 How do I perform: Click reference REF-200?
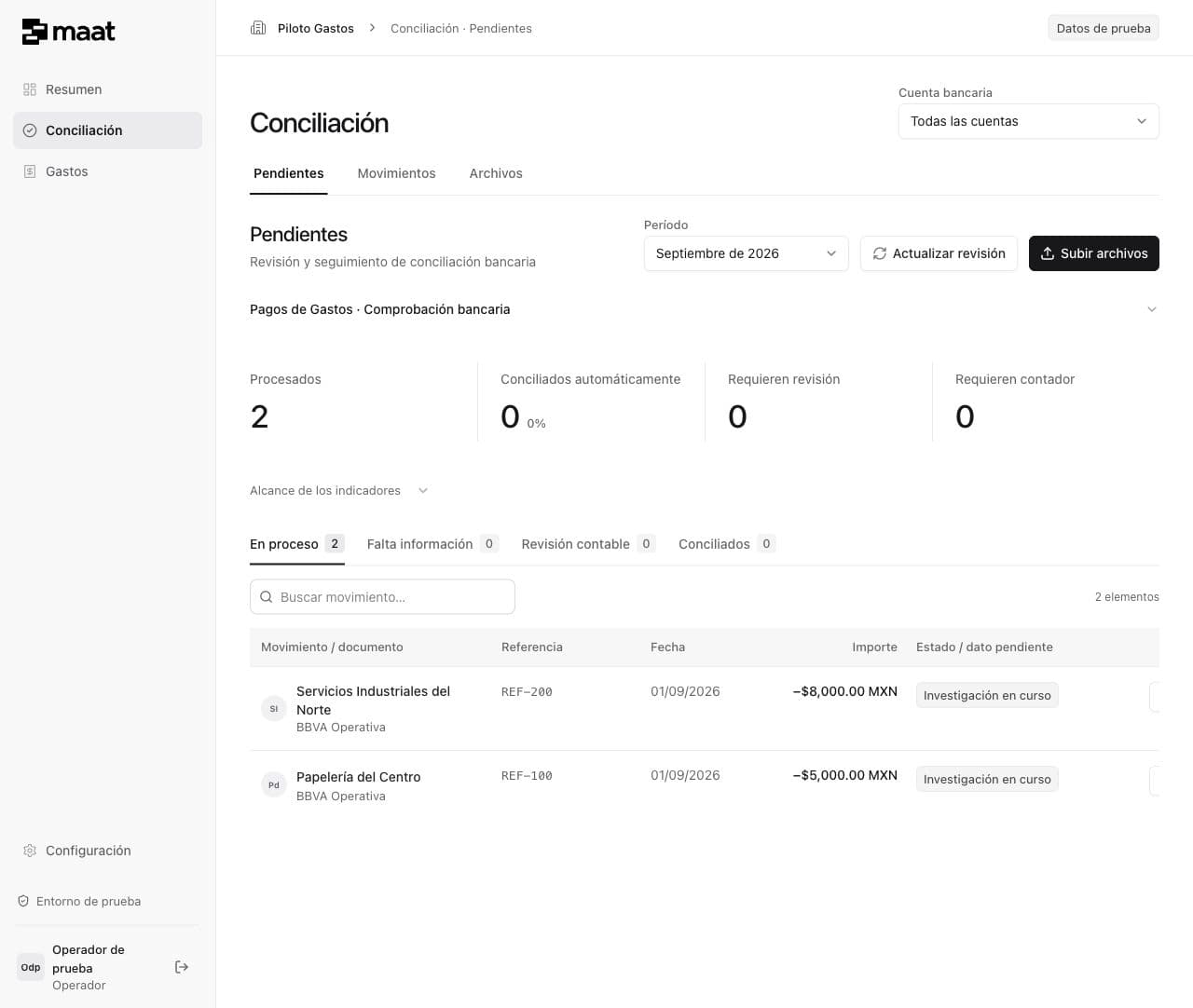pyautogui.click(x=527, y=692)
